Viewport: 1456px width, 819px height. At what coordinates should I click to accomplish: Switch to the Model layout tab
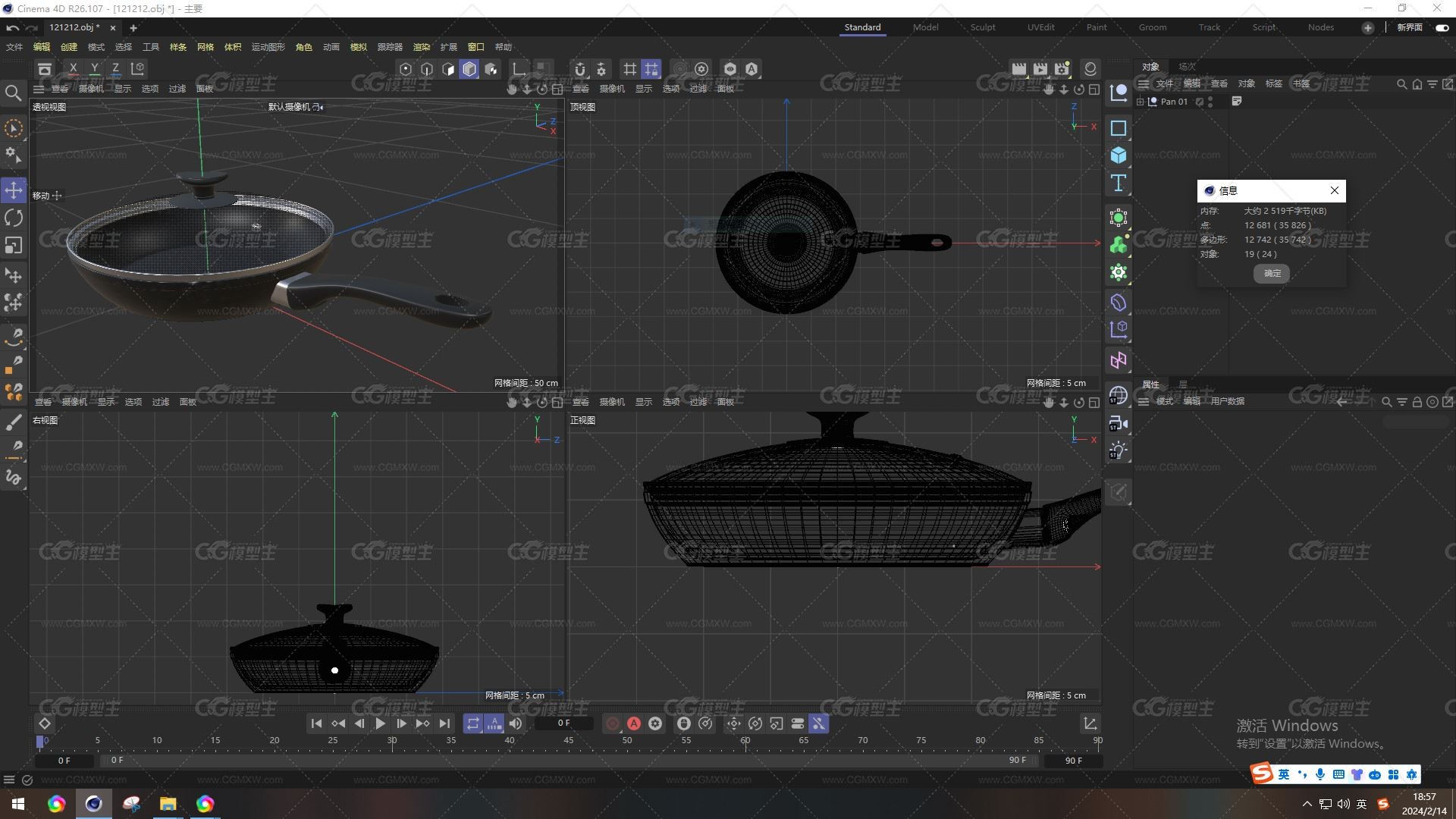point(925,27)
